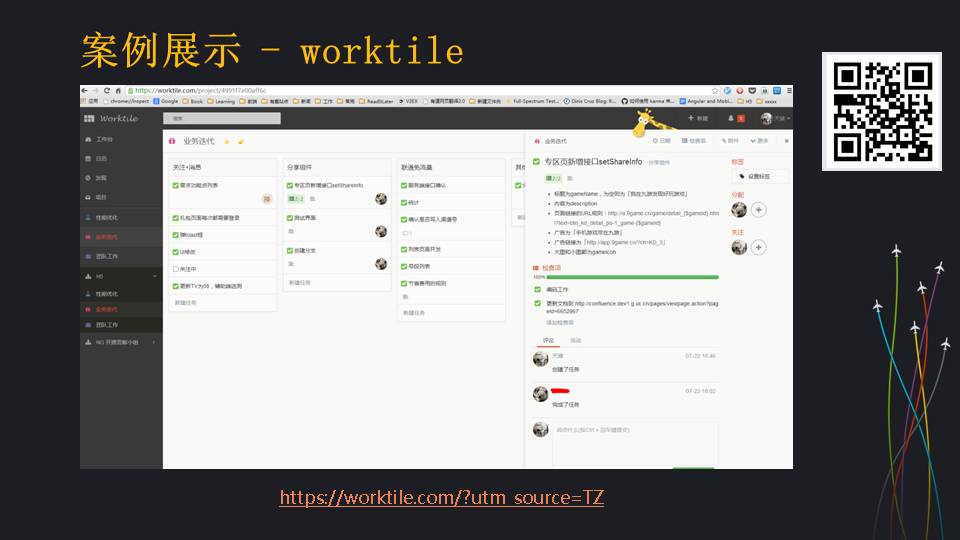This screenshot has width=960, height=540.
Task: Toggle the 专区页新增接口setShareInfo title checkbox
Action: point(536,161)
